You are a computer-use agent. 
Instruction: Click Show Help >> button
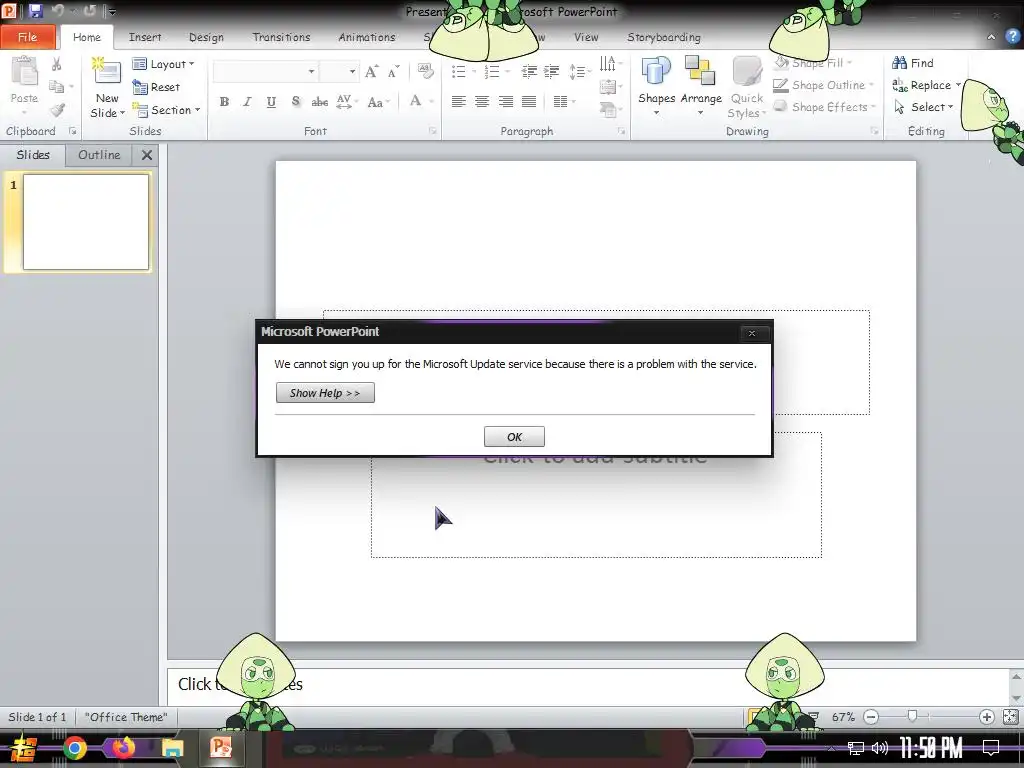tap(325, 392)
